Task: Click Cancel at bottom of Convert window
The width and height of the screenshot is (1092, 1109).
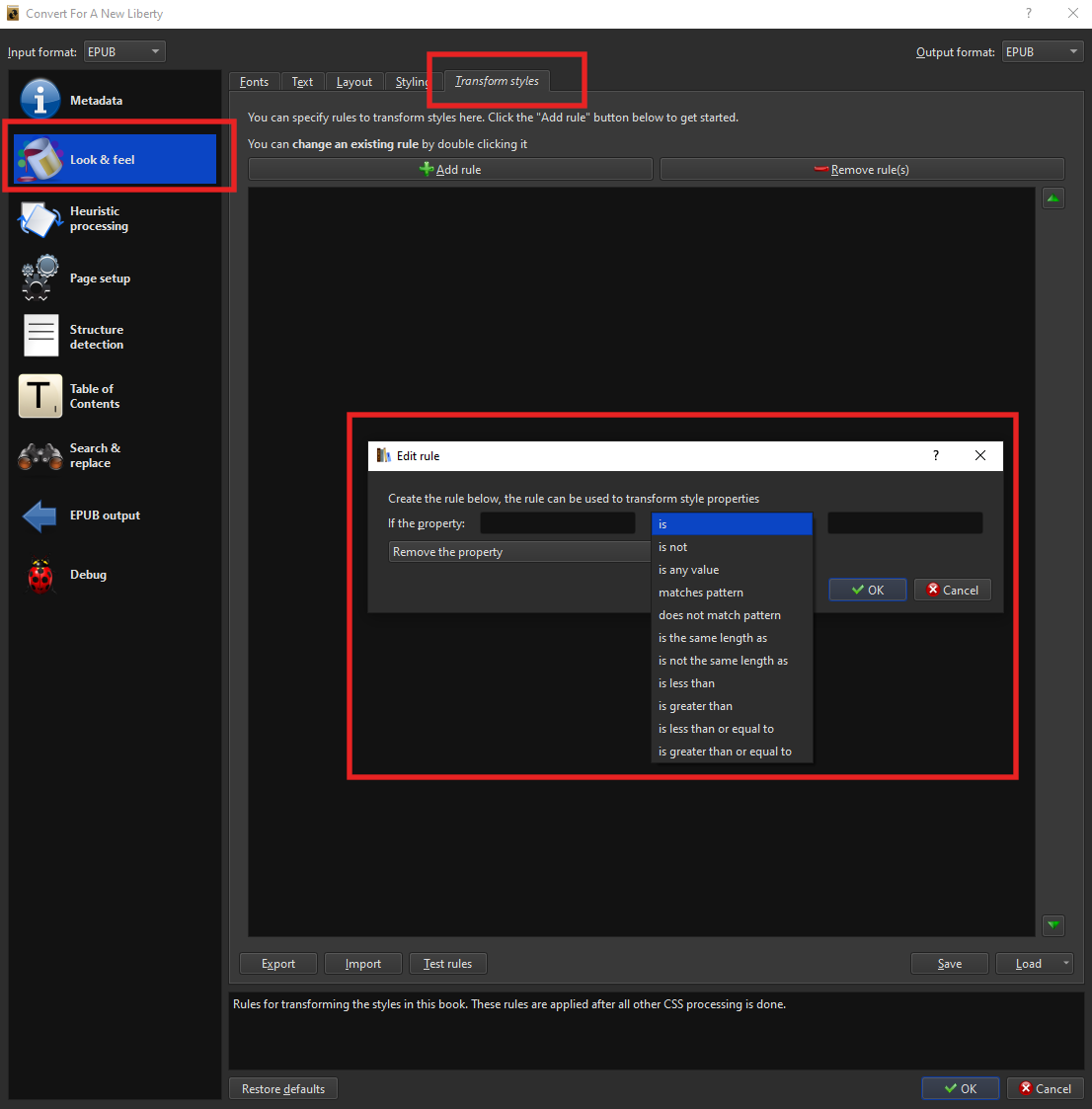Action: pyautogui.click(x=1046, y=1088)
